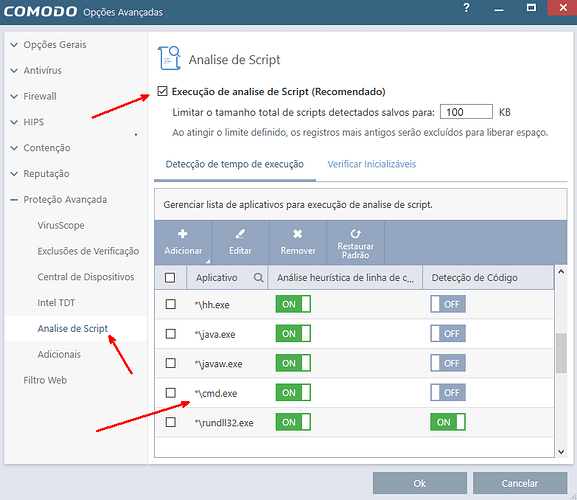Image resolution: width=577 pixels, height=500 pixels.
Task: Select the *\java.exe application name
Action: [x=215, y=334]
